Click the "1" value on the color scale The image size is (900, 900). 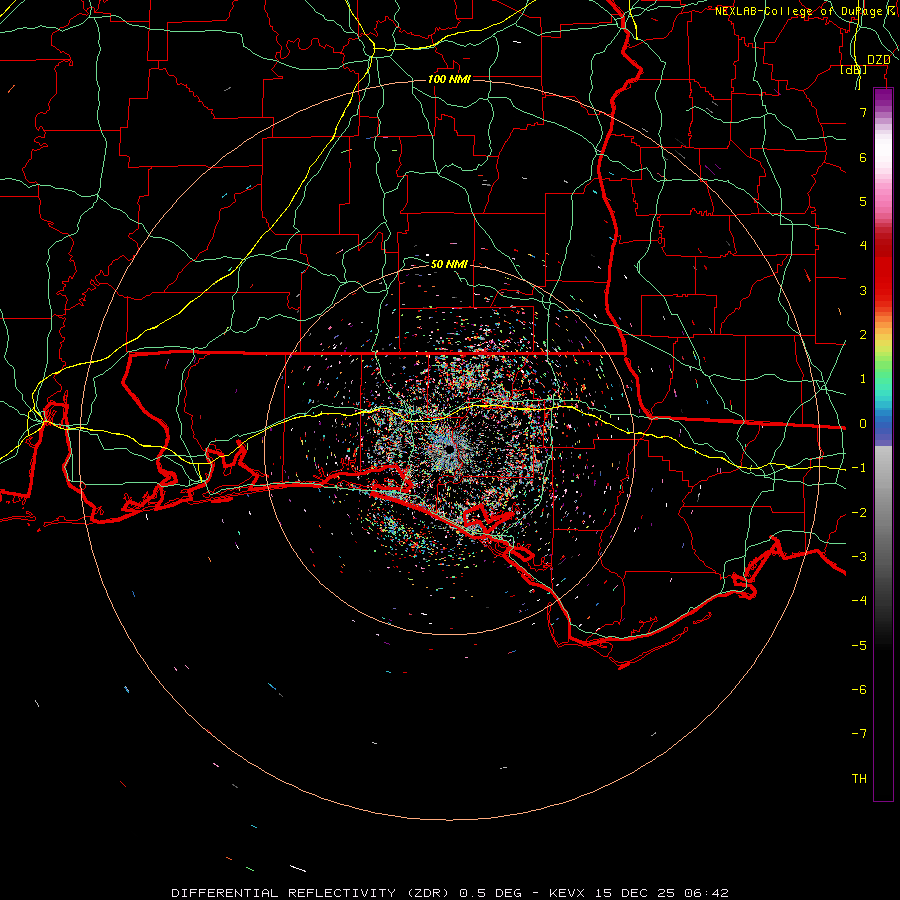pos(863,379)
